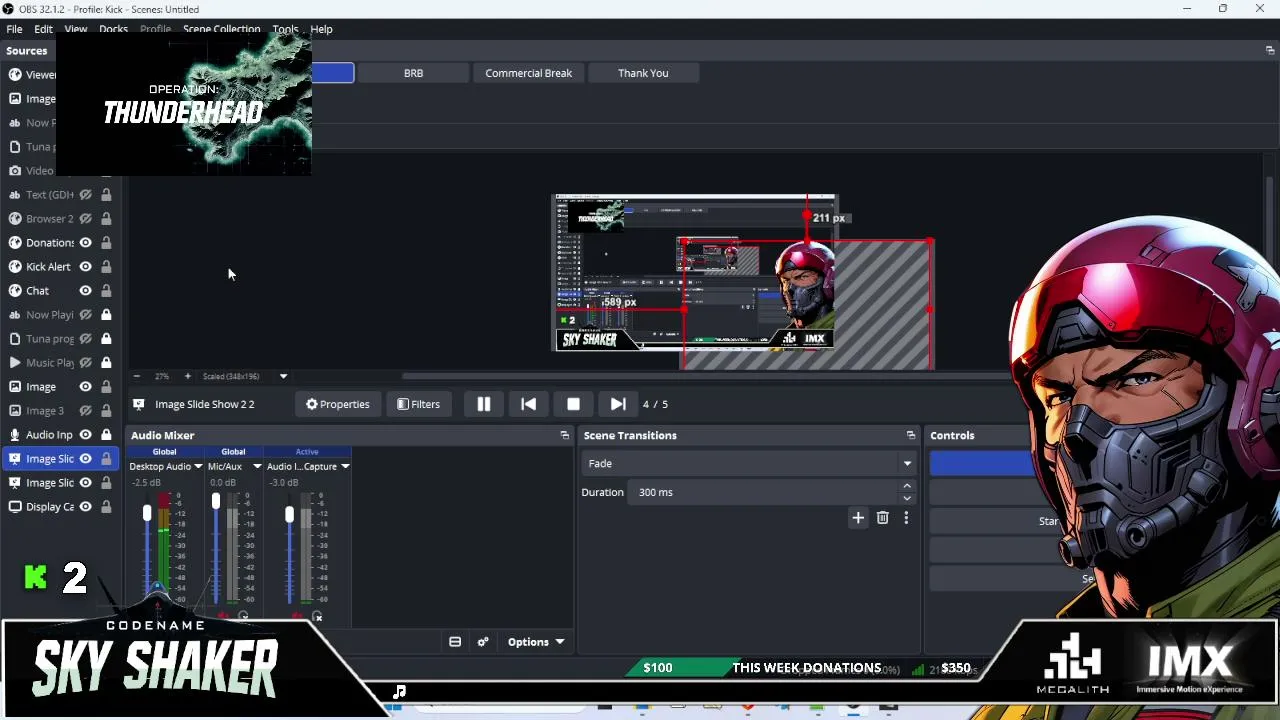Open the preview scaling dropdown arrow
Screen dimensions: 1280x720
coord(283,376)
